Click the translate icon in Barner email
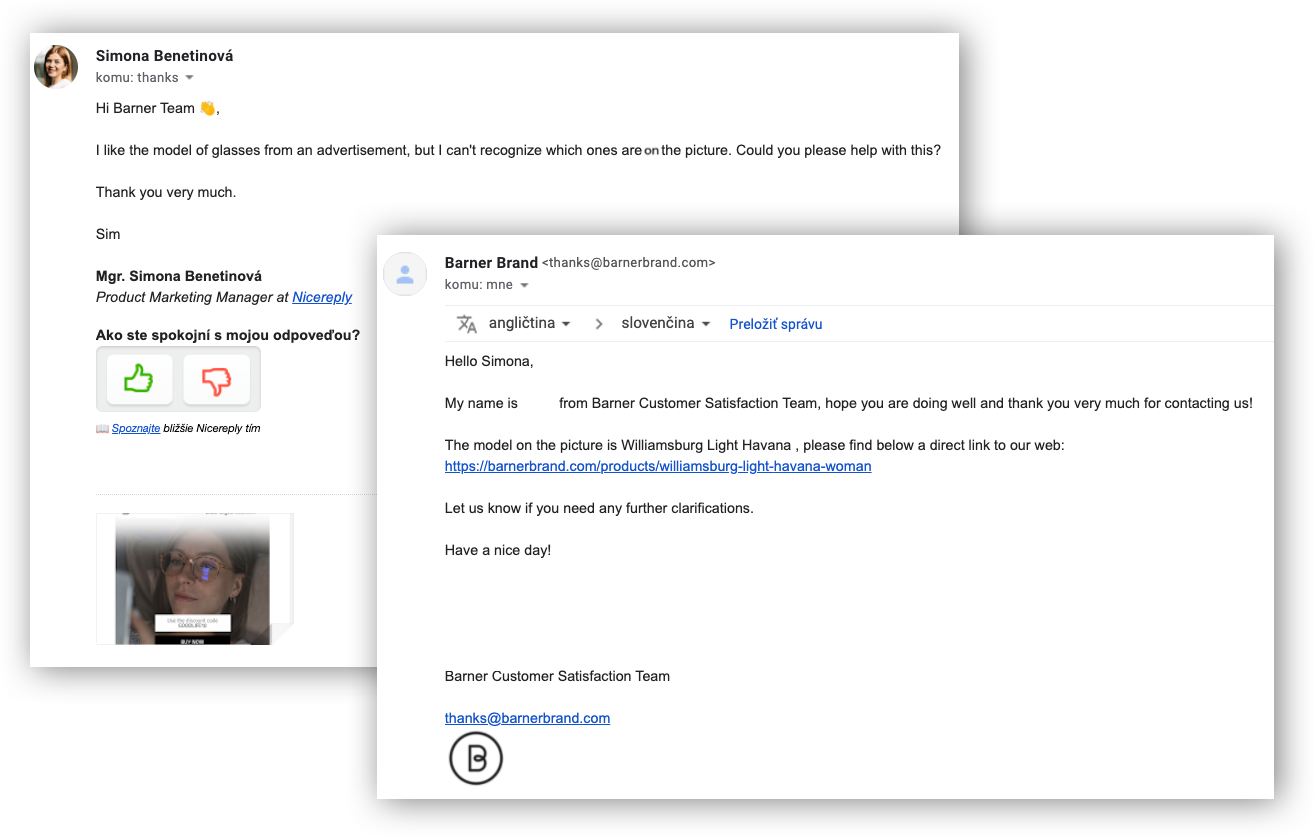 (x=466, y=324)
